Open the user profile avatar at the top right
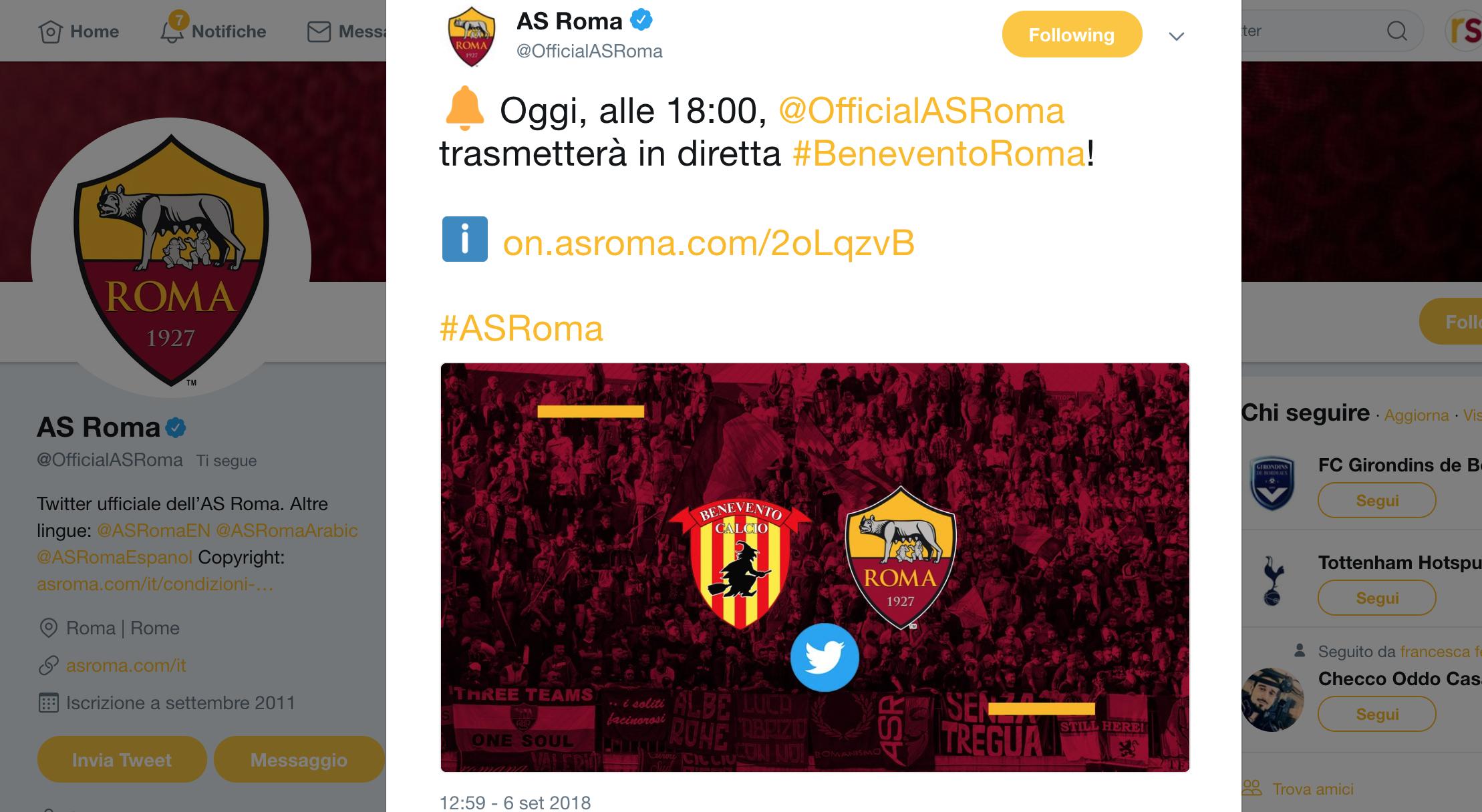 pyautogui.click(x=1465, y=31)
